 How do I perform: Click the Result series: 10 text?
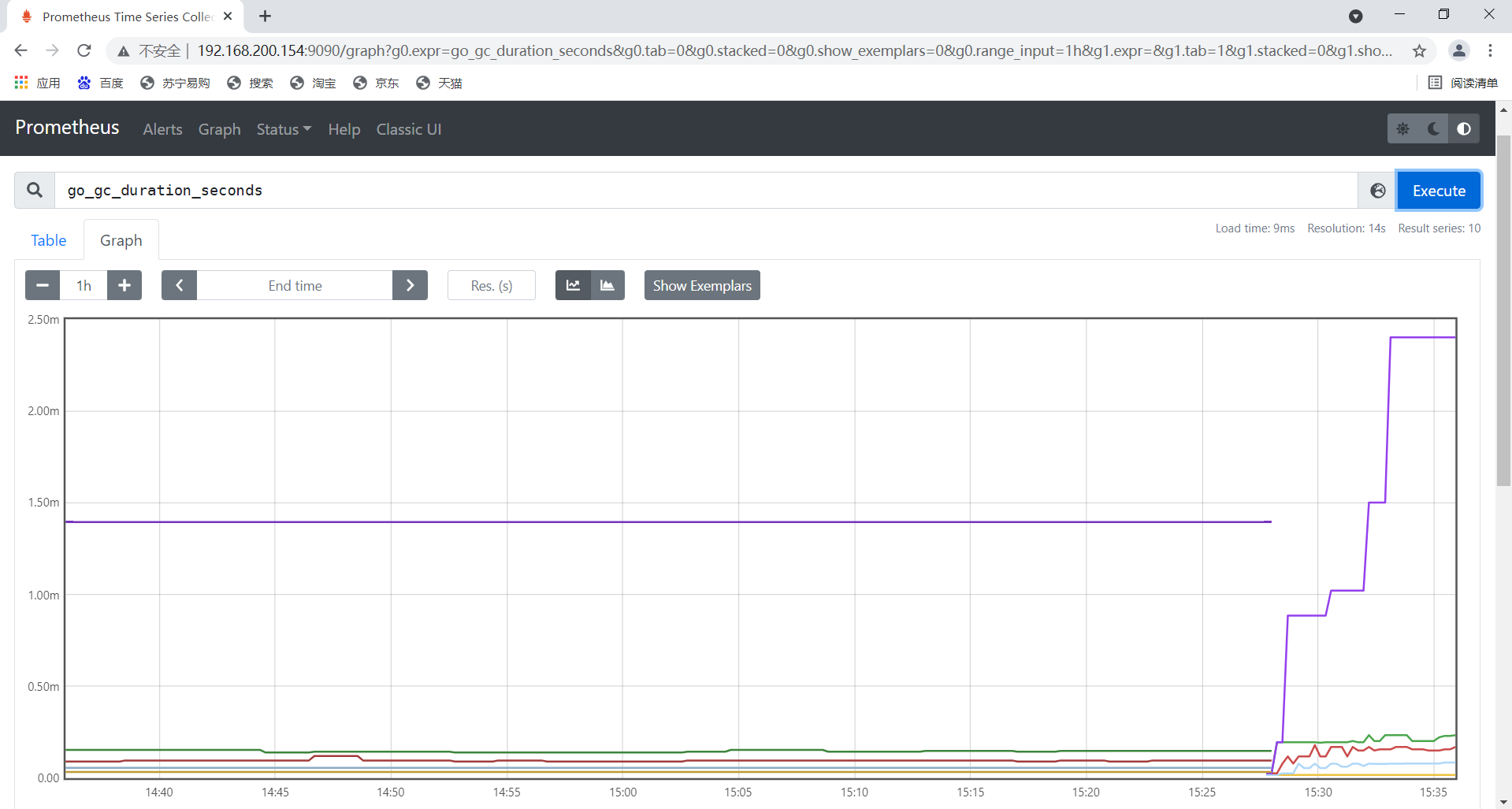pos(1439,228)
